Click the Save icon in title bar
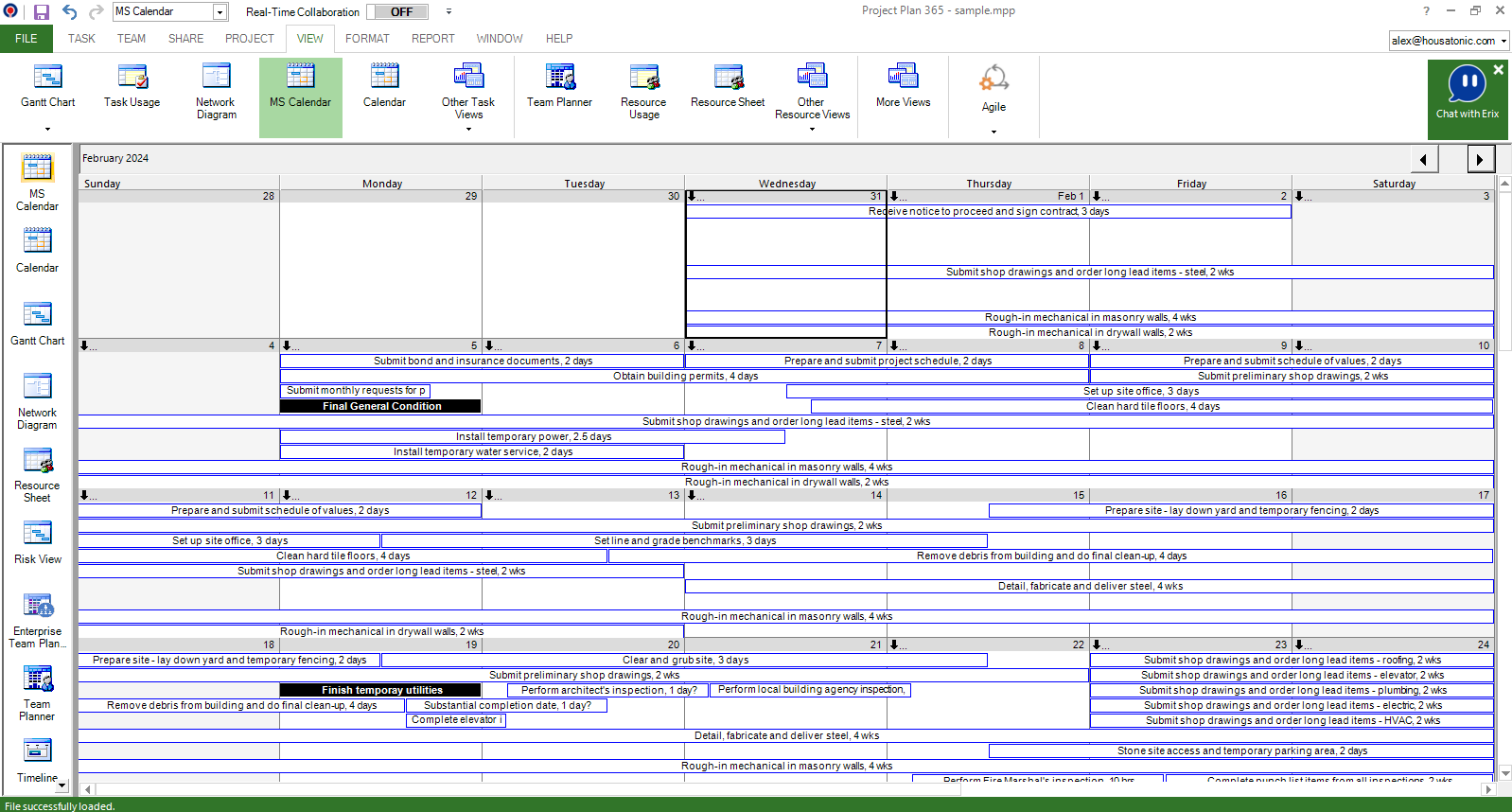This screenshot has width=1512, height=812. [41, 11]
